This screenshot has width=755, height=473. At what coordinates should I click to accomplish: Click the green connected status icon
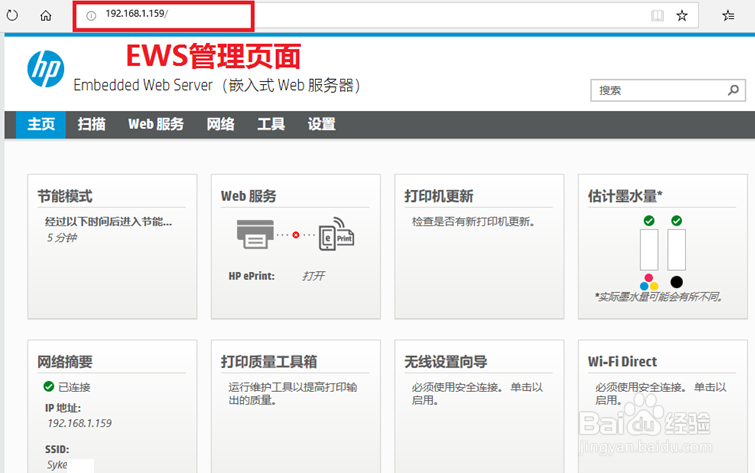tap(49, 386)
